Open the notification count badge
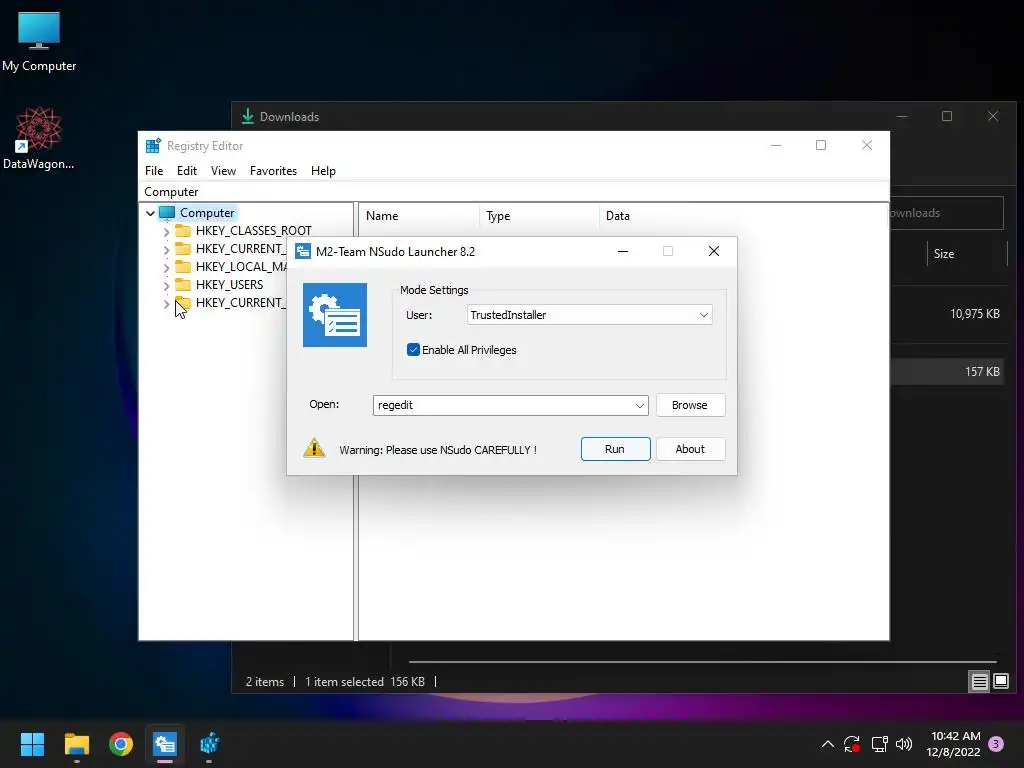This screenshot has width=1024, height=768. (996, 744)
